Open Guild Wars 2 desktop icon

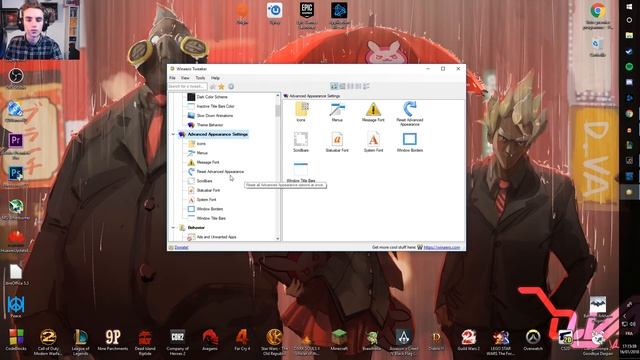coord(468,340)
